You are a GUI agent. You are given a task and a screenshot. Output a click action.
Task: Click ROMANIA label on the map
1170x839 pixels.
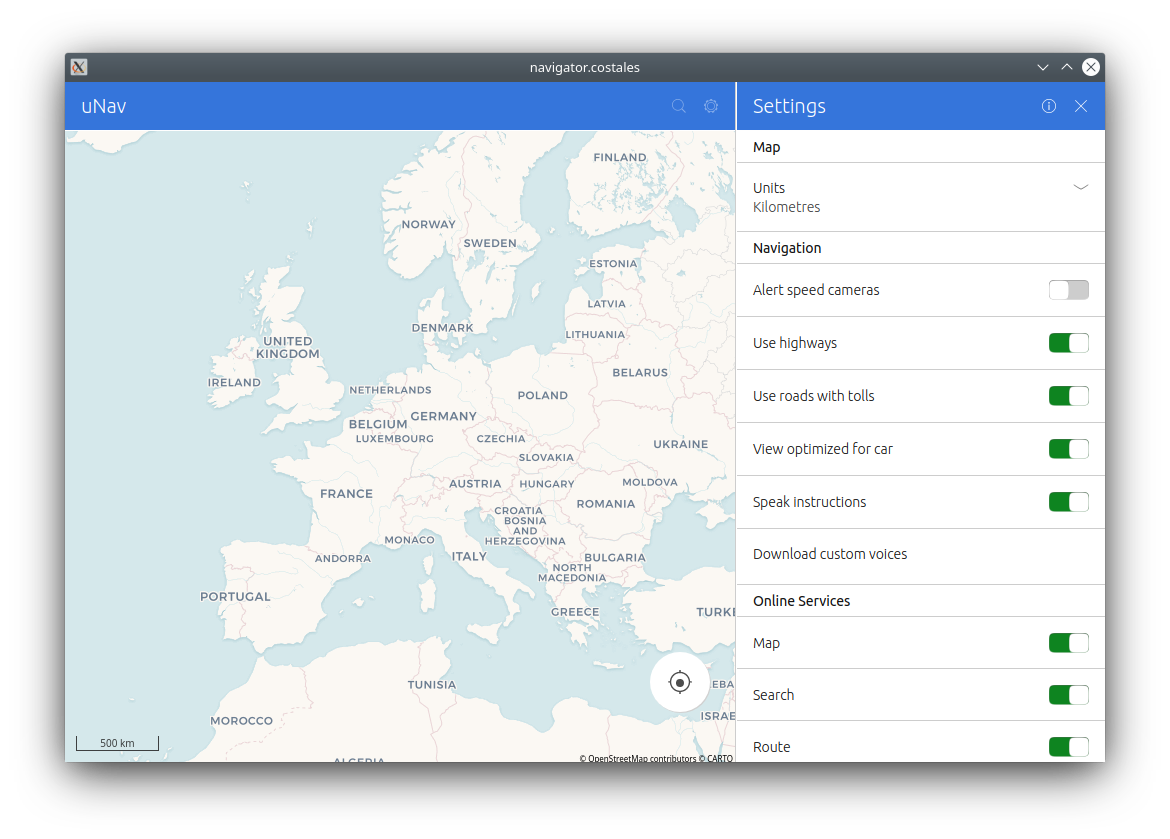click(605, 504)
